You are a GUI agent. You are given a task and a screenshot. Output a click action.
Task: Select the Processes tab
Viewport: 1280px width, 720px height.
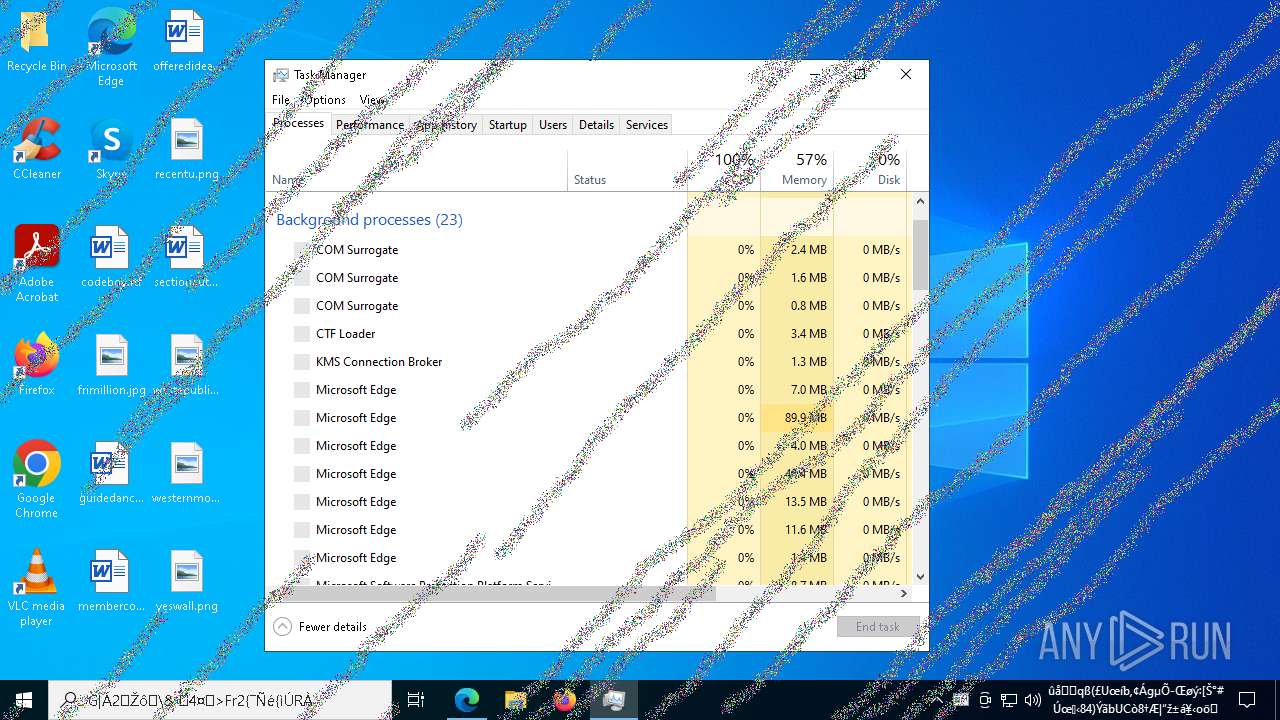[x=298, y=123]
